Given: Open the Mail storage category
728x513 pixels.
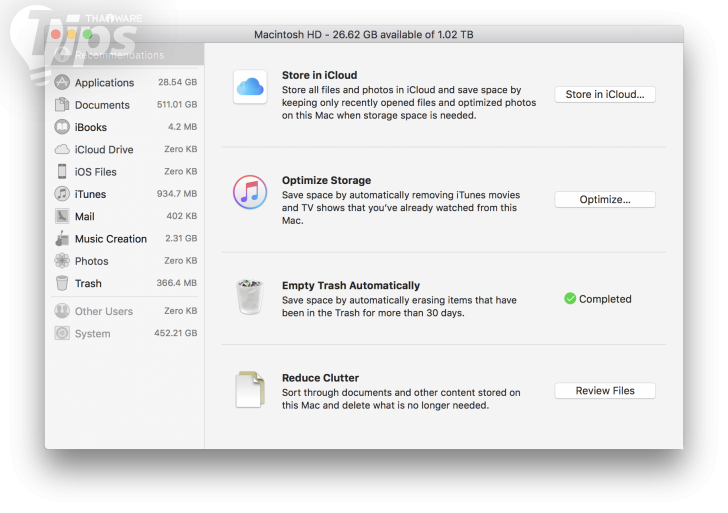Looking at the screenshot, I should click(x=125, y=216).
